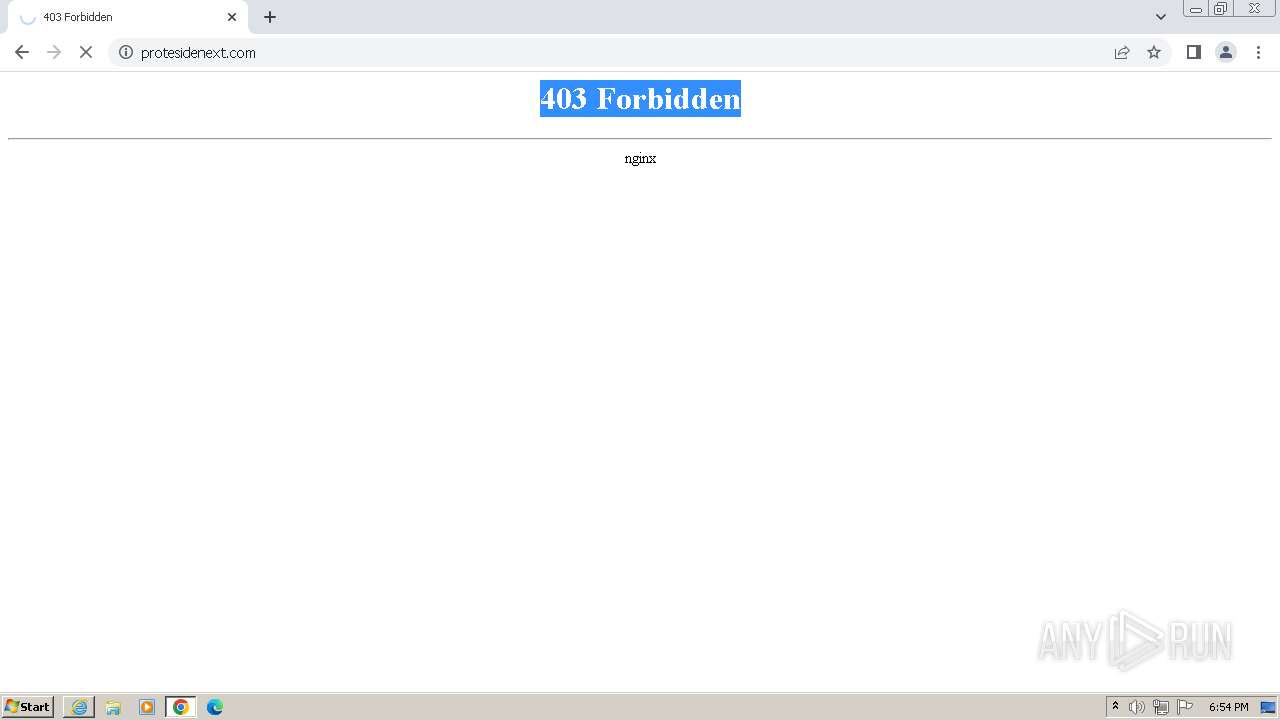
Task: Share this page icon
Action: [1122, 52]
